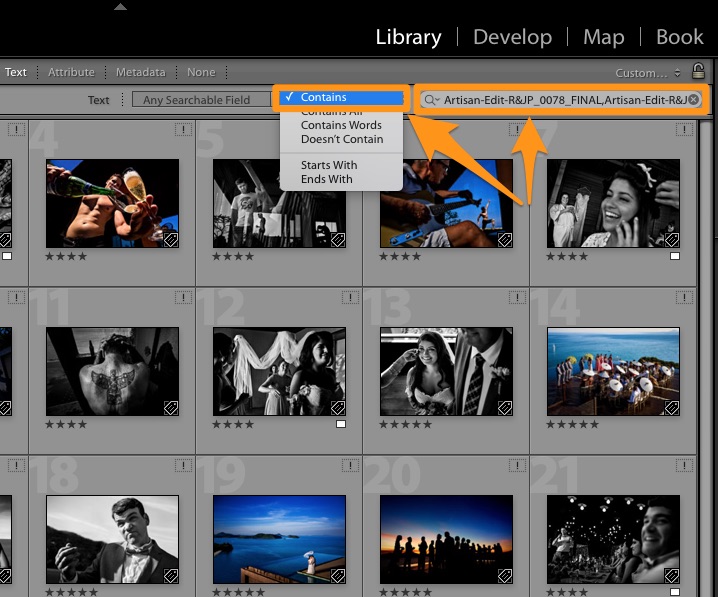This screenshot has height=597, width=718.
Task: Select the Text filter tab
Action: 16,72
